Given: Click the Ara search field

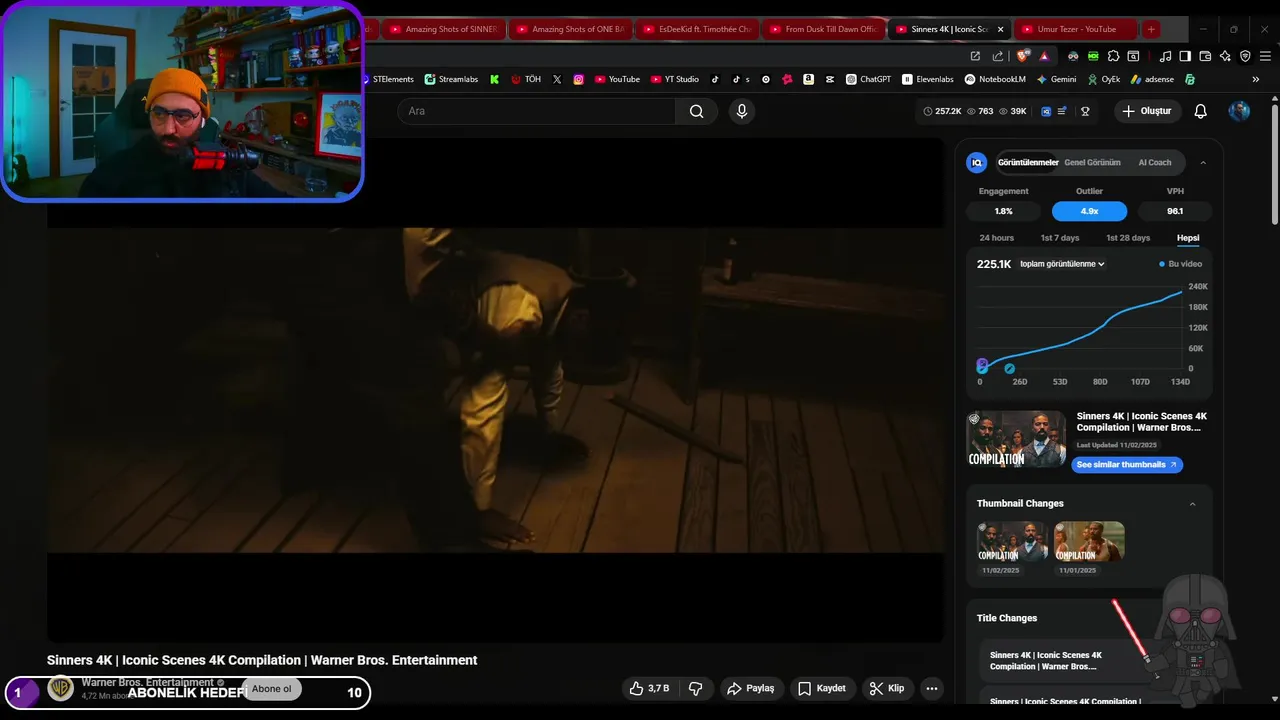Looking at the screenshot, I should [x=537, y=111].
